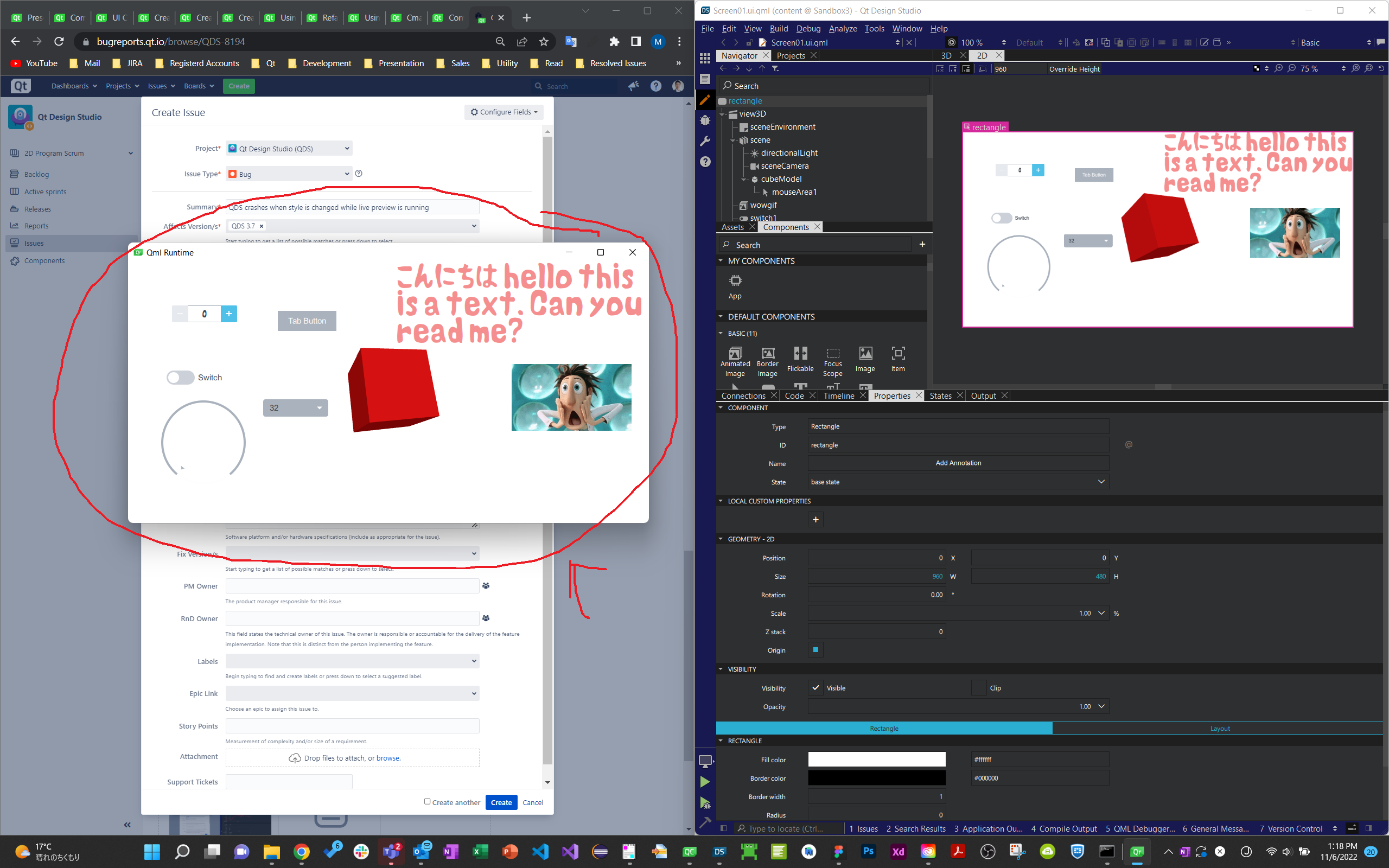Click the Add Annotation button
The height and width of the screenshot is (868, 1389).
tap(958, 463)
